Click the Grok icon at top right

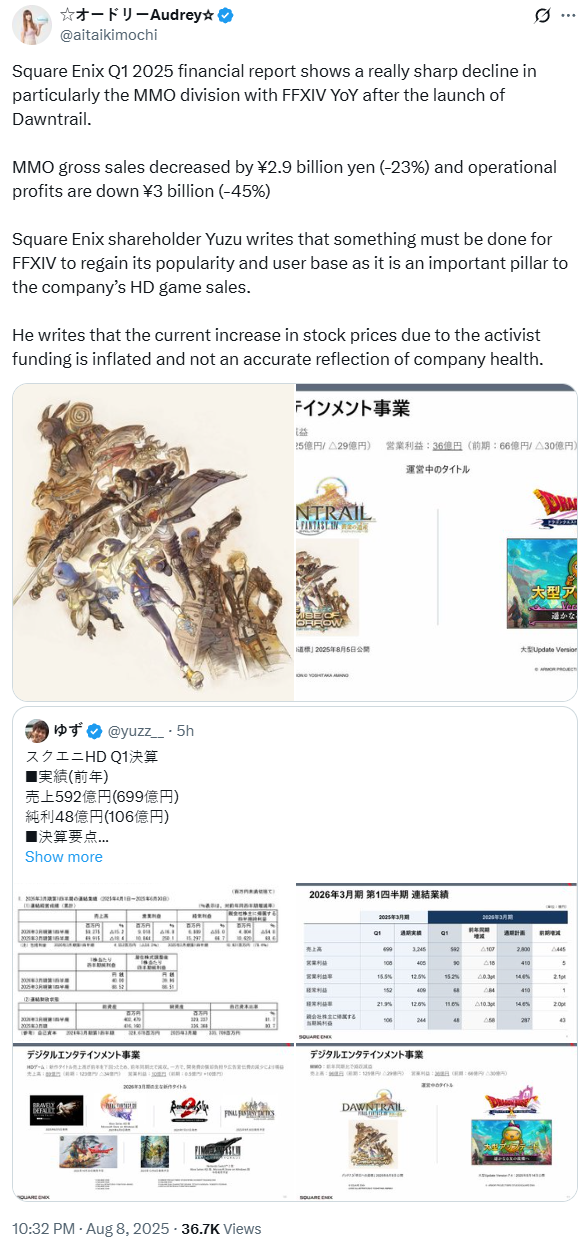[542, 16]
